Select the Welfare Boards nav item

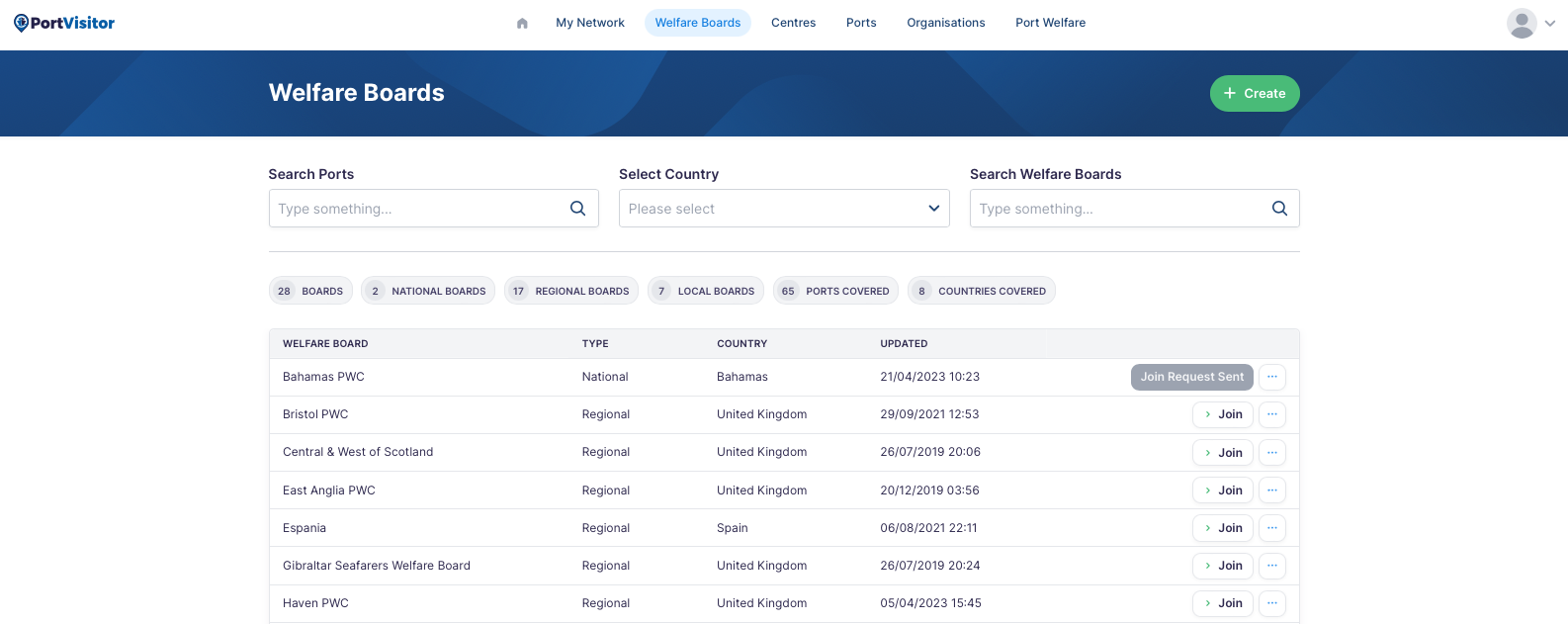[x=698, y=23]
